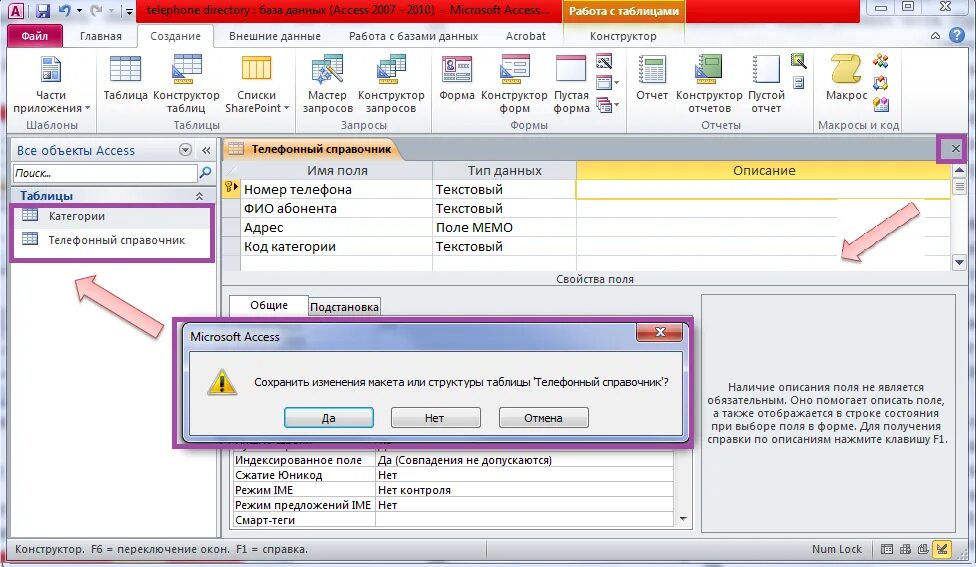The image size is (976, 567).
Task: Open the Customize Quick Access Toolbar dropdown
Action: 129,11
